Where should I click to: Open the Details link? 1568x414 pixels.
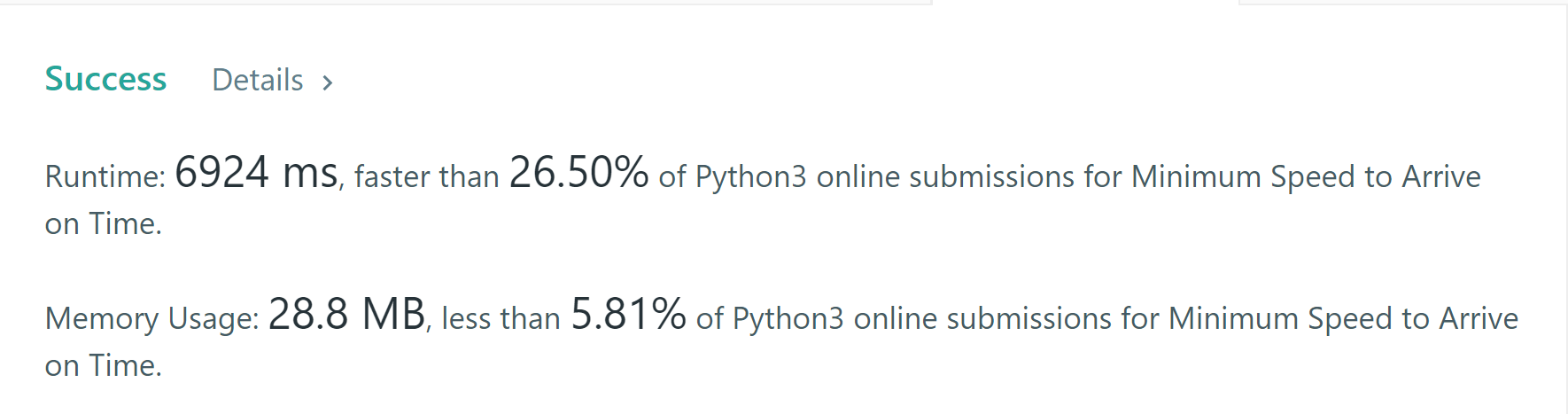coord(258,81)
